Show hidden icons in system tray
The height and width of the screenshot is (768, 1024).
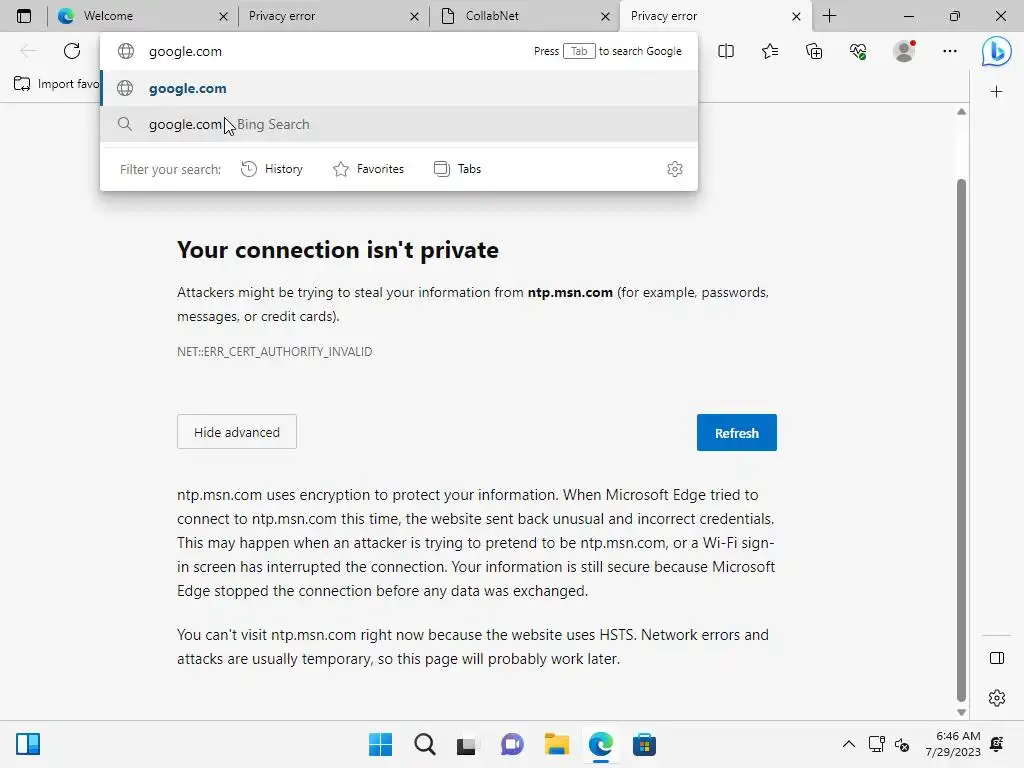click(x=849, y=744)
